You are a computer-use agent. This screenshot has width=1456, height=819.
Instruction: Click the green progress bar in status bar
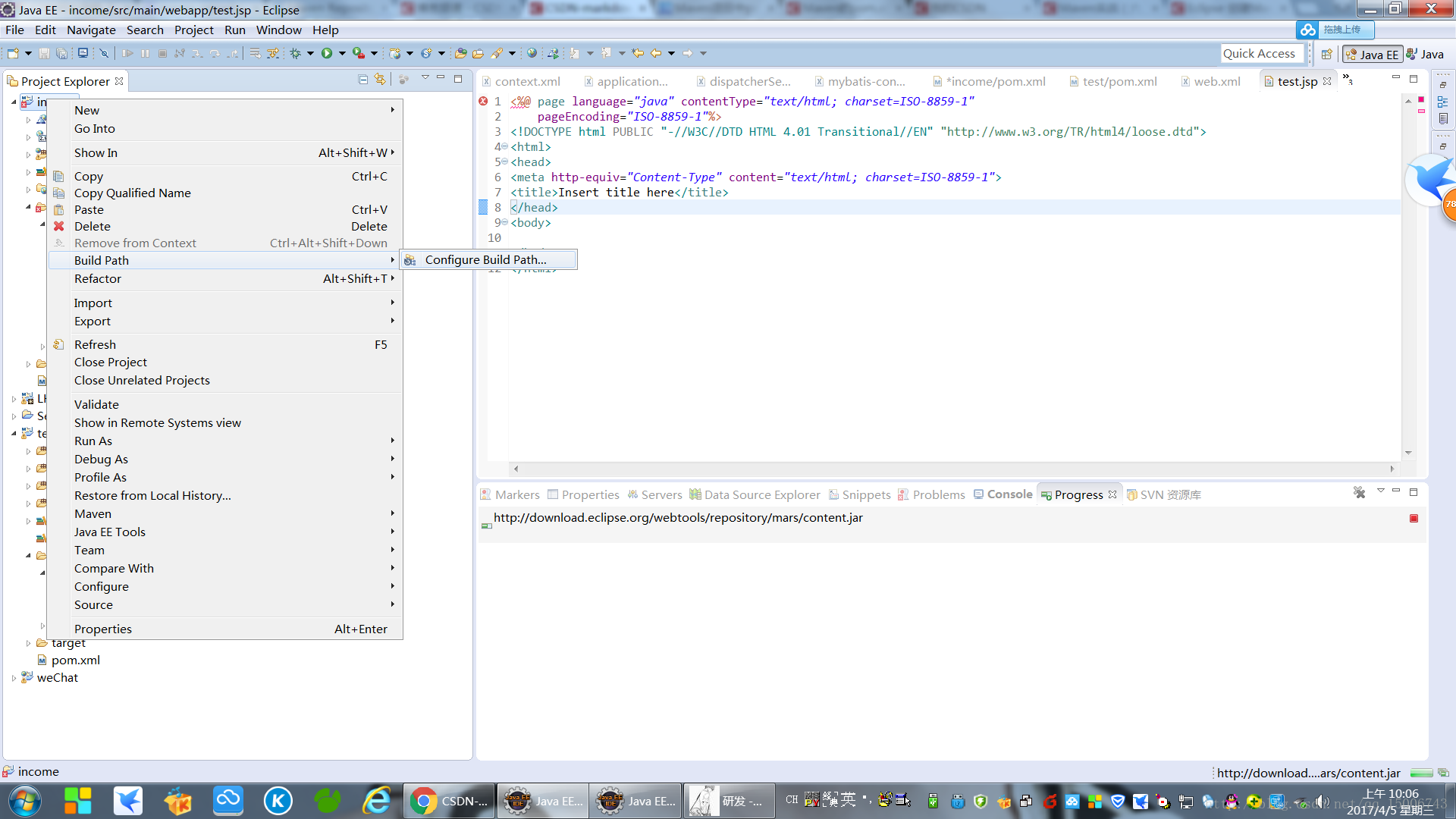pyautogui.click(x=1421, y=773)
